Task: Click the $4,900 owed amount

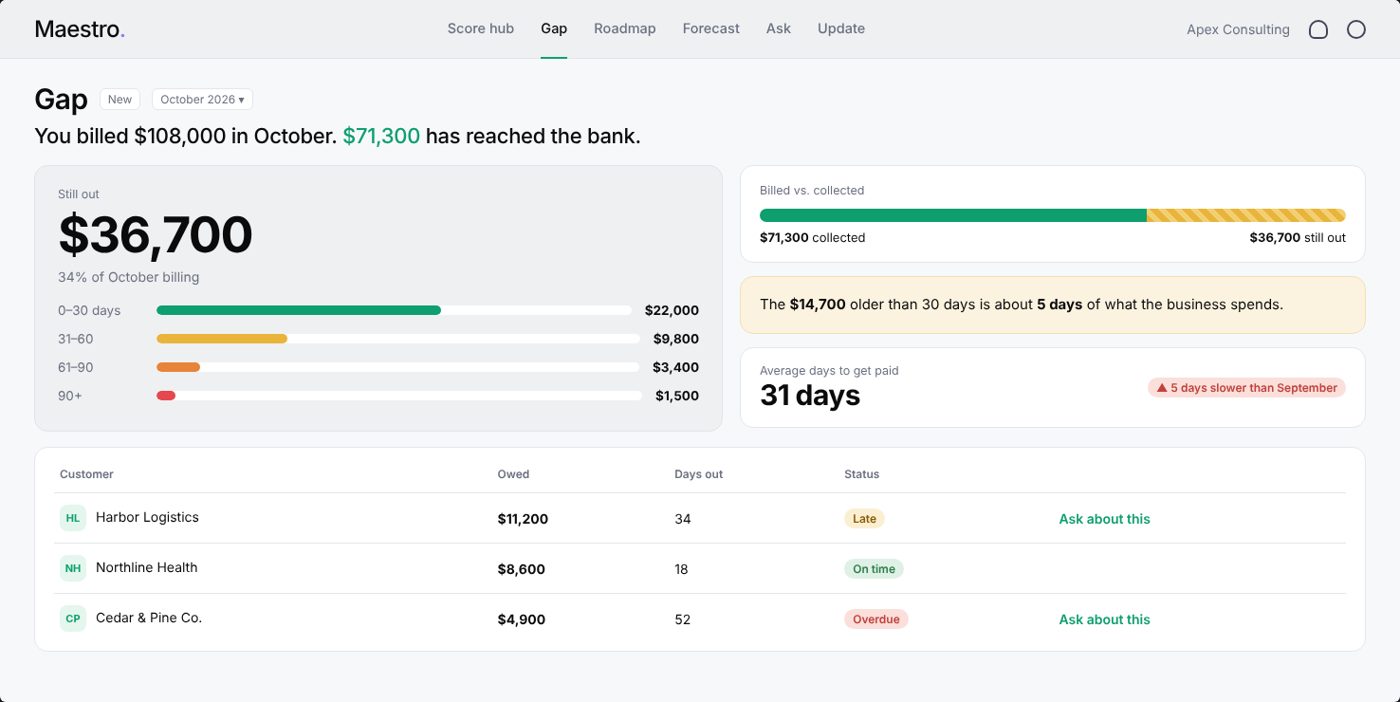Action: [521, 619]
